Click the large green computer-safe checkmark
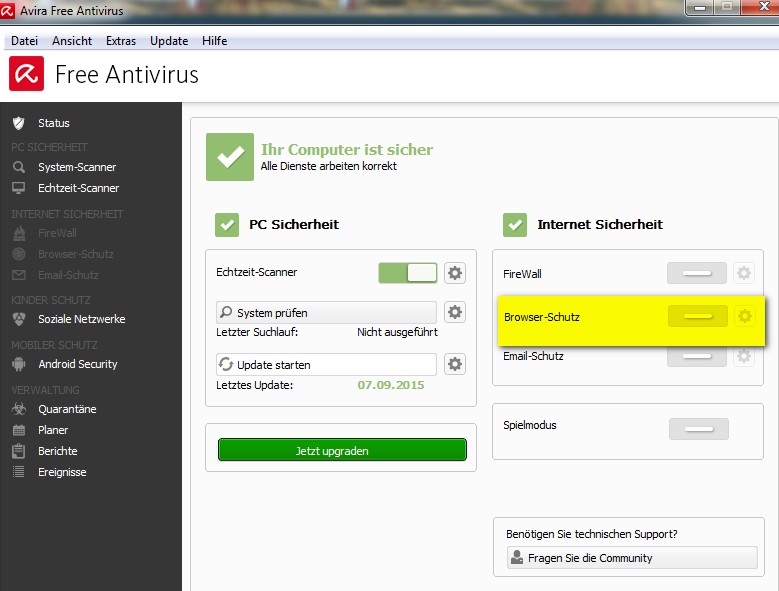 (230, 157)
